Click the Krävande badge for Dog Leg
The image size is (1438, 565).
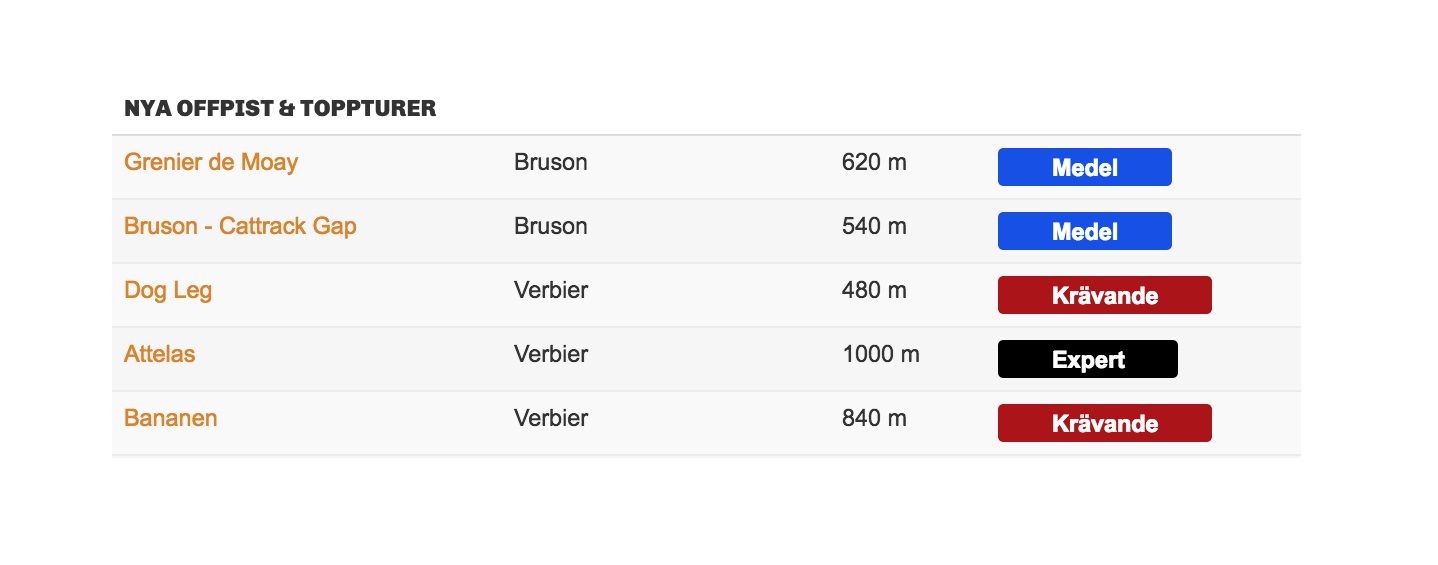coord(1104,295)
